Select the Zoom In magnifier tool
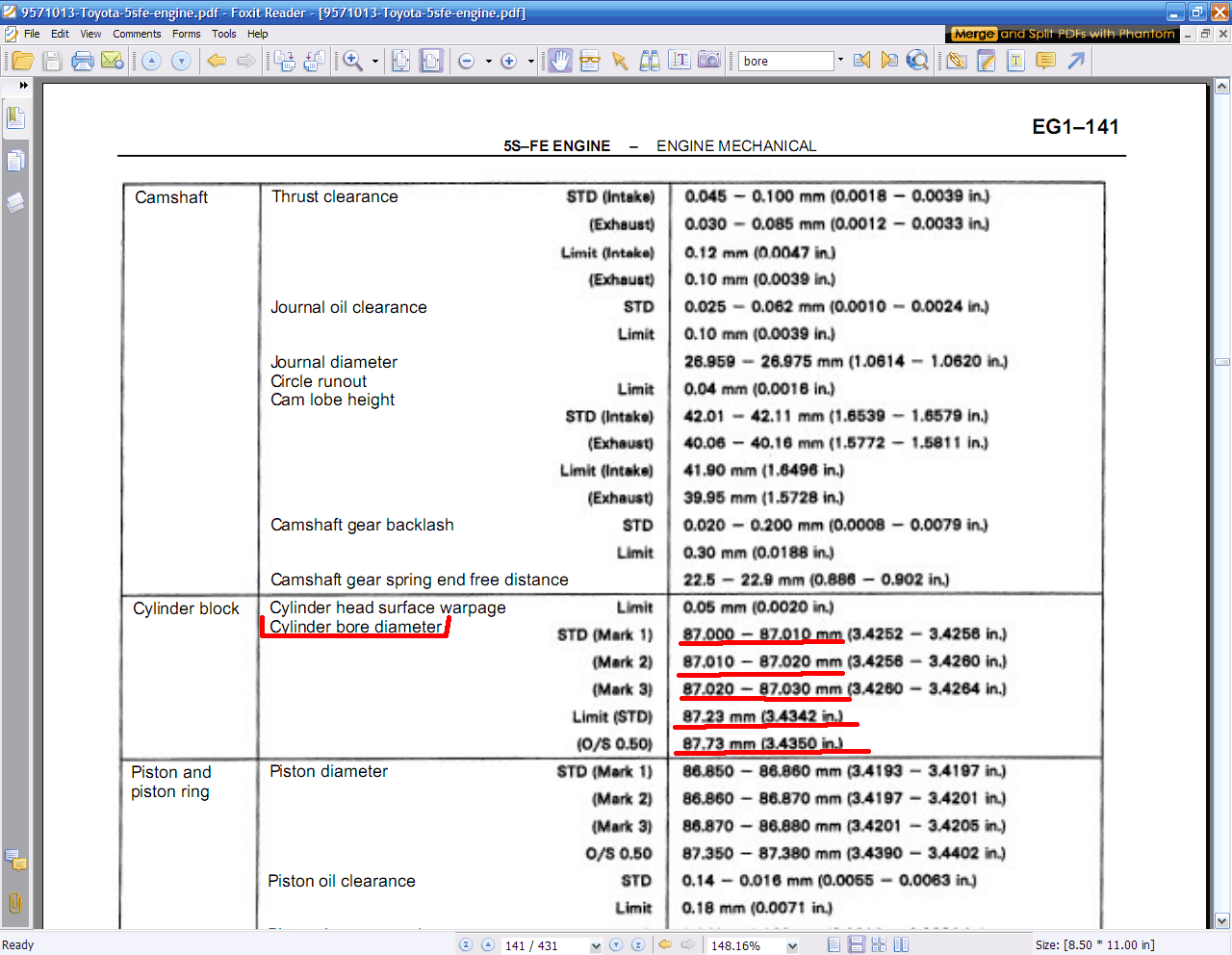The width and height of the screenshot is (1232, 955). coord(353,61)
